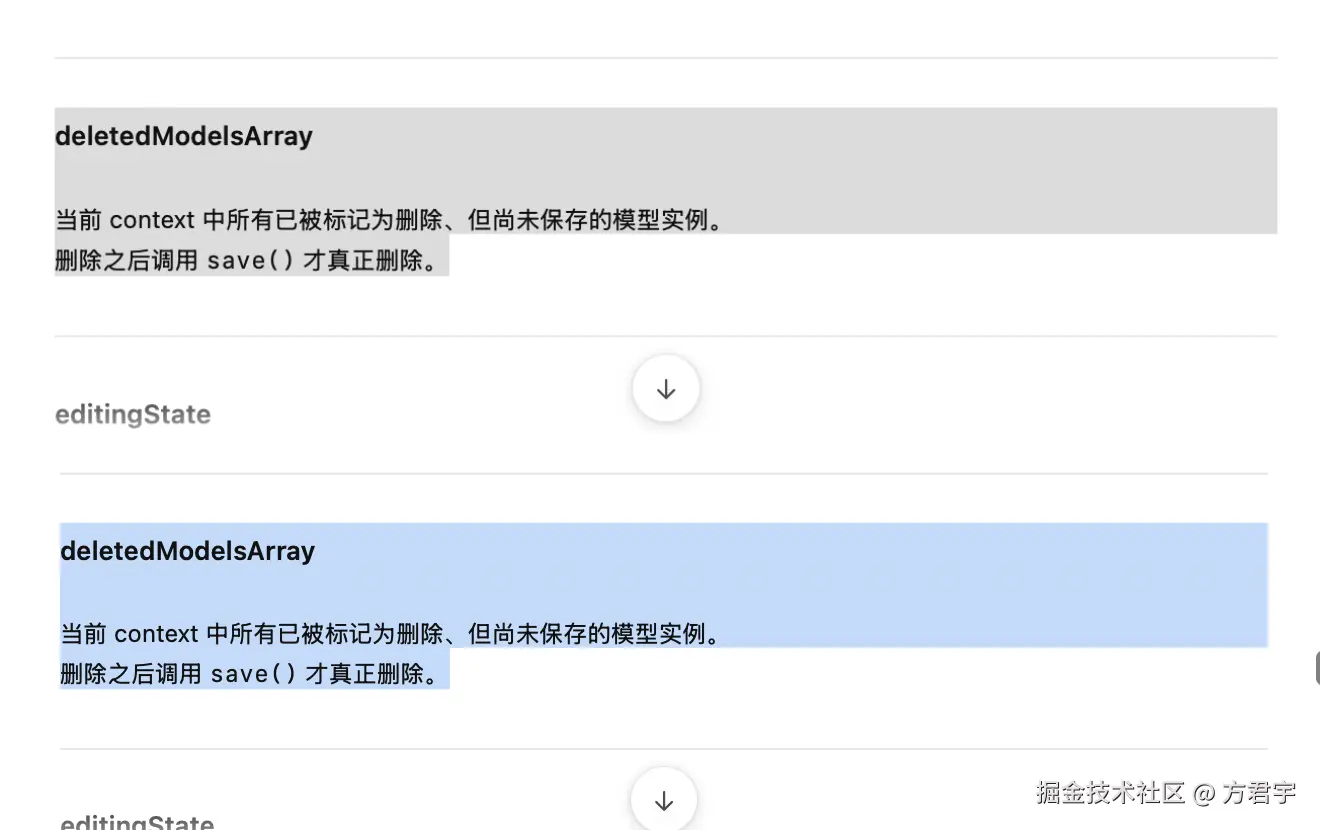
Task: Click the word context in blue-highlighted paragraph
Action: (x=157, y=634)
